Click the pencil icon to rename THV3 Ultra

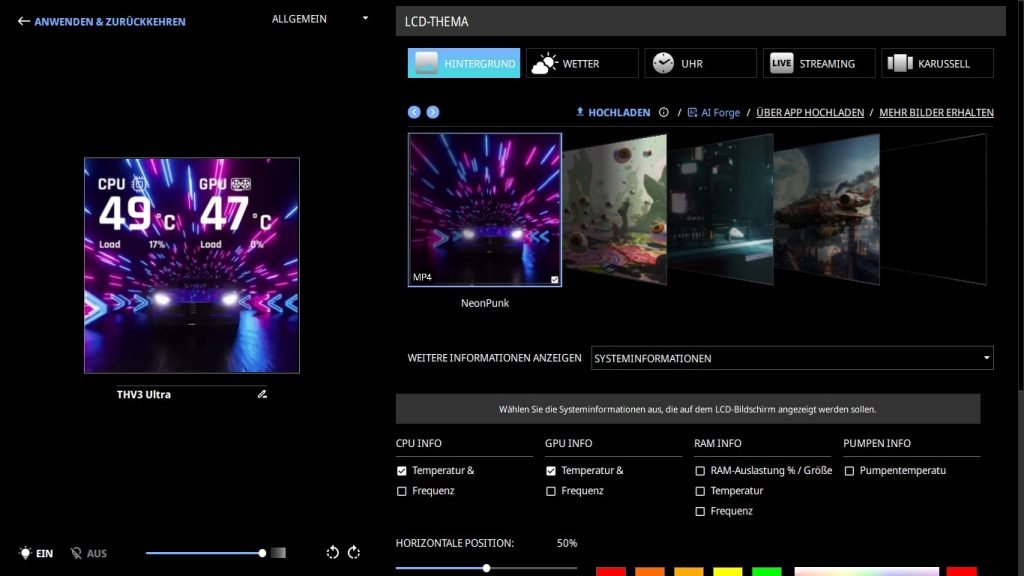(x=262, y=395)
